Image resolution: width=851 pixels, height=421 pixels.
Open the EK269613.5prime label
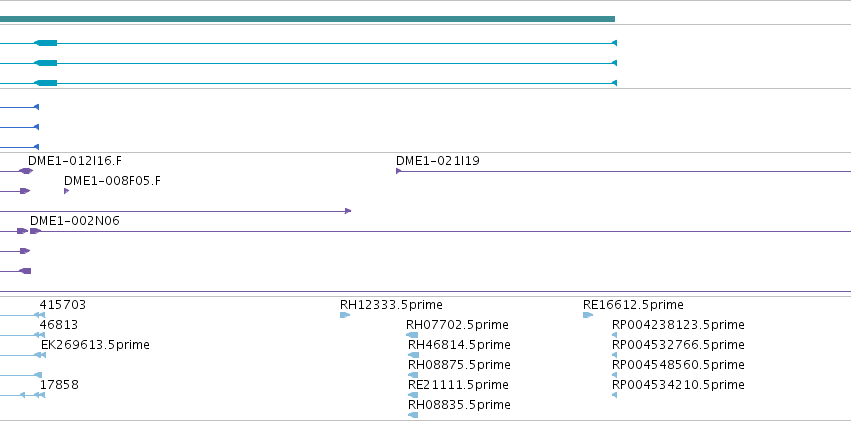coord(95,345)
